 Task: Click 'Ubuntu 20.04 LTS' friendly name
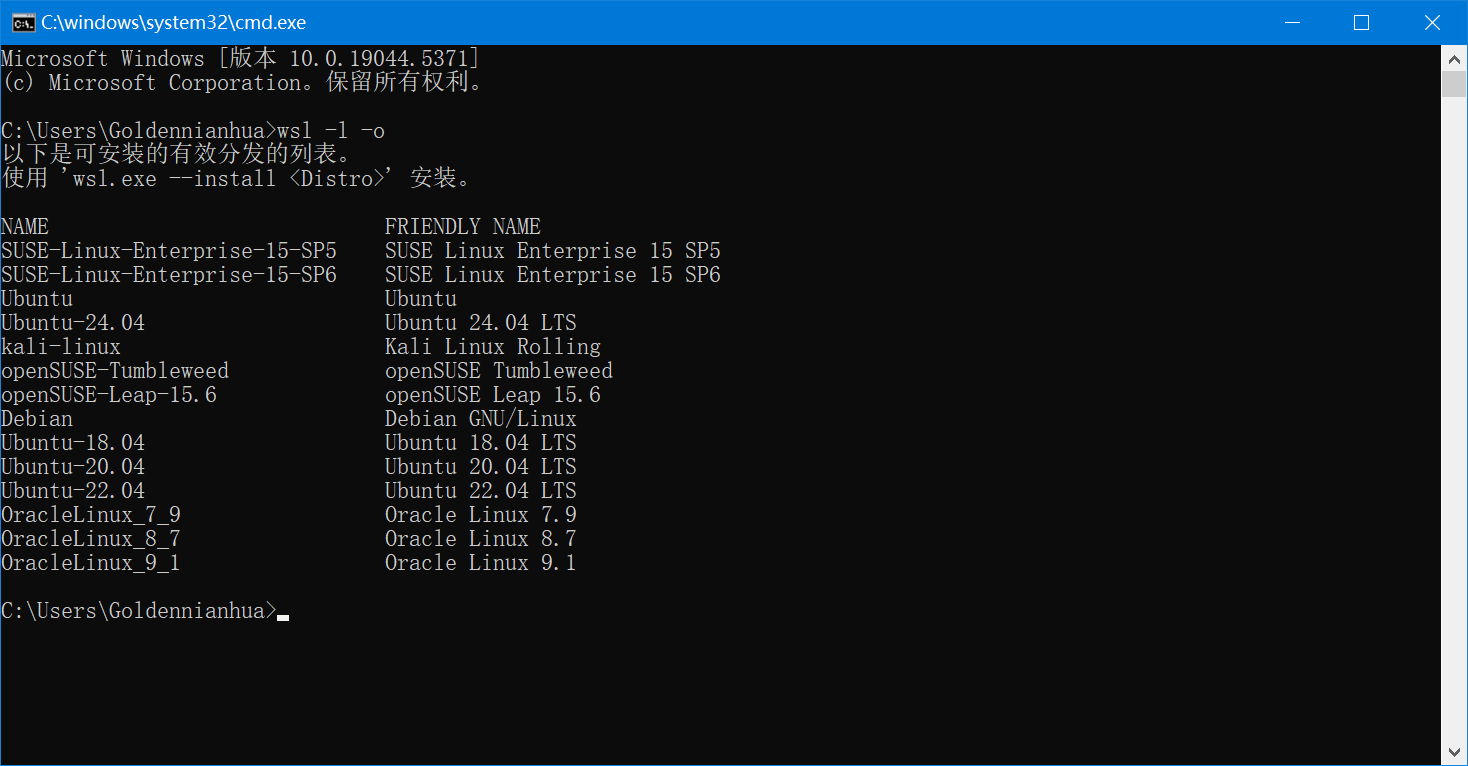tap(481, 467)
